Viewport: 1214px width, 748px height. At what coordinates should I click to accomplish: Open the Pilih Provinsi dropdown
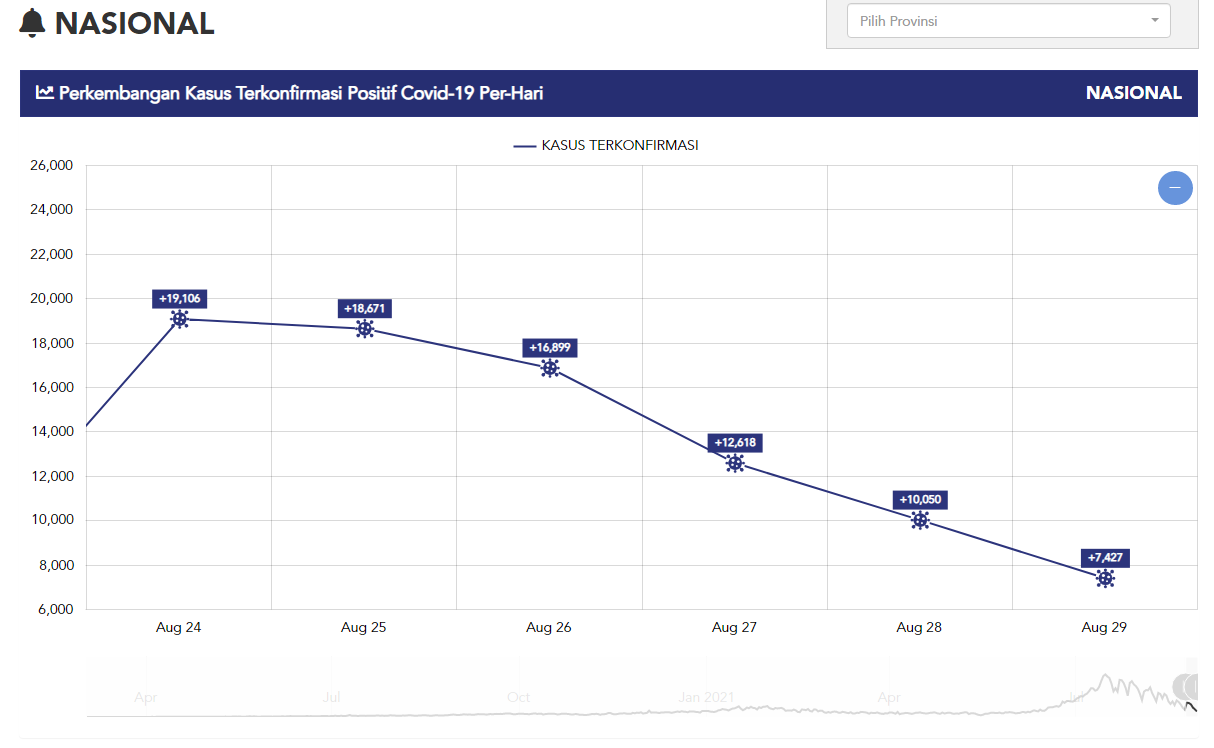pyautogui.click(x=1000, y=20)
